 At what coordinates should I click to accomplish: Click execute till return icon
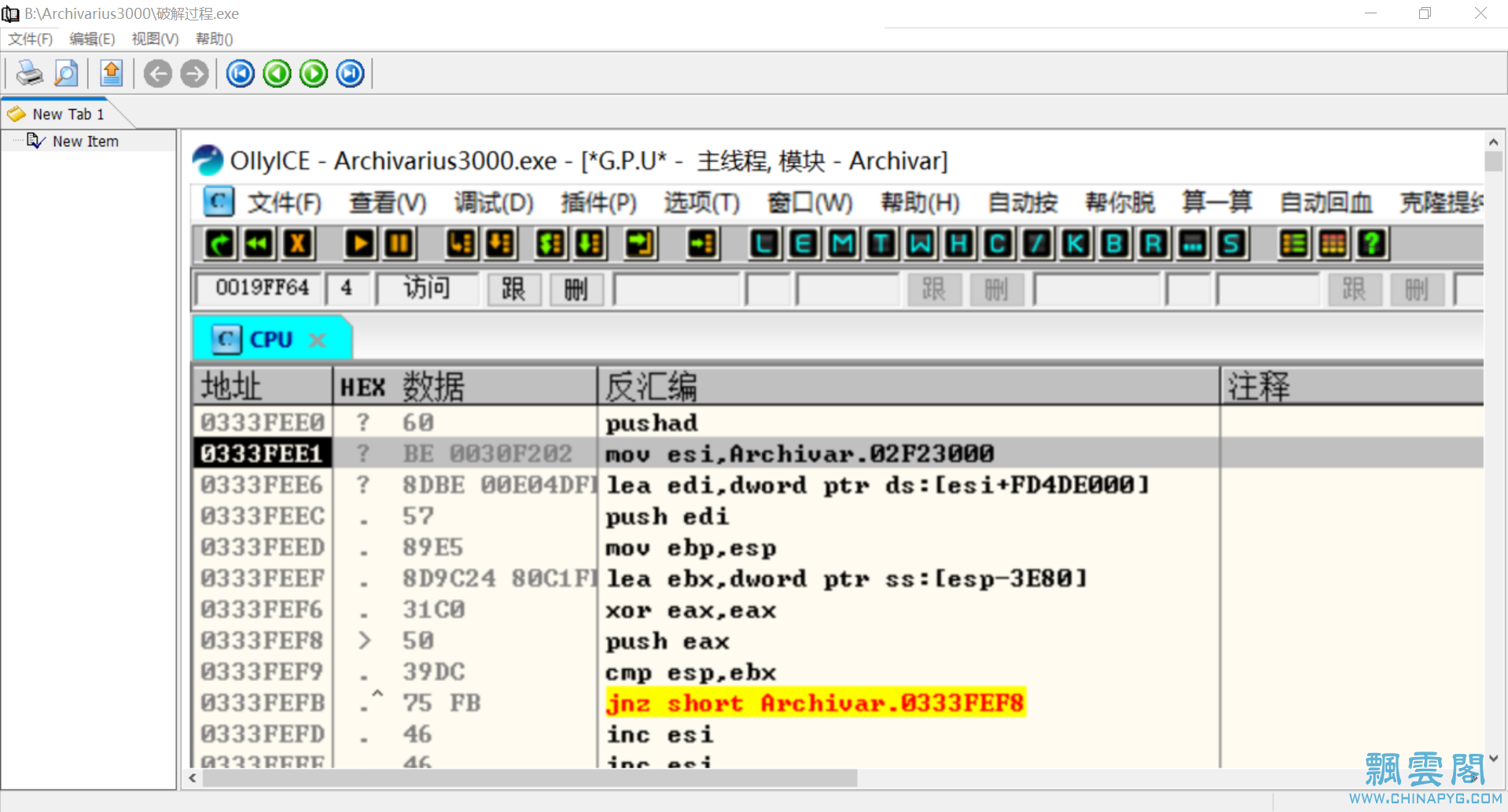tap(640, 244)
